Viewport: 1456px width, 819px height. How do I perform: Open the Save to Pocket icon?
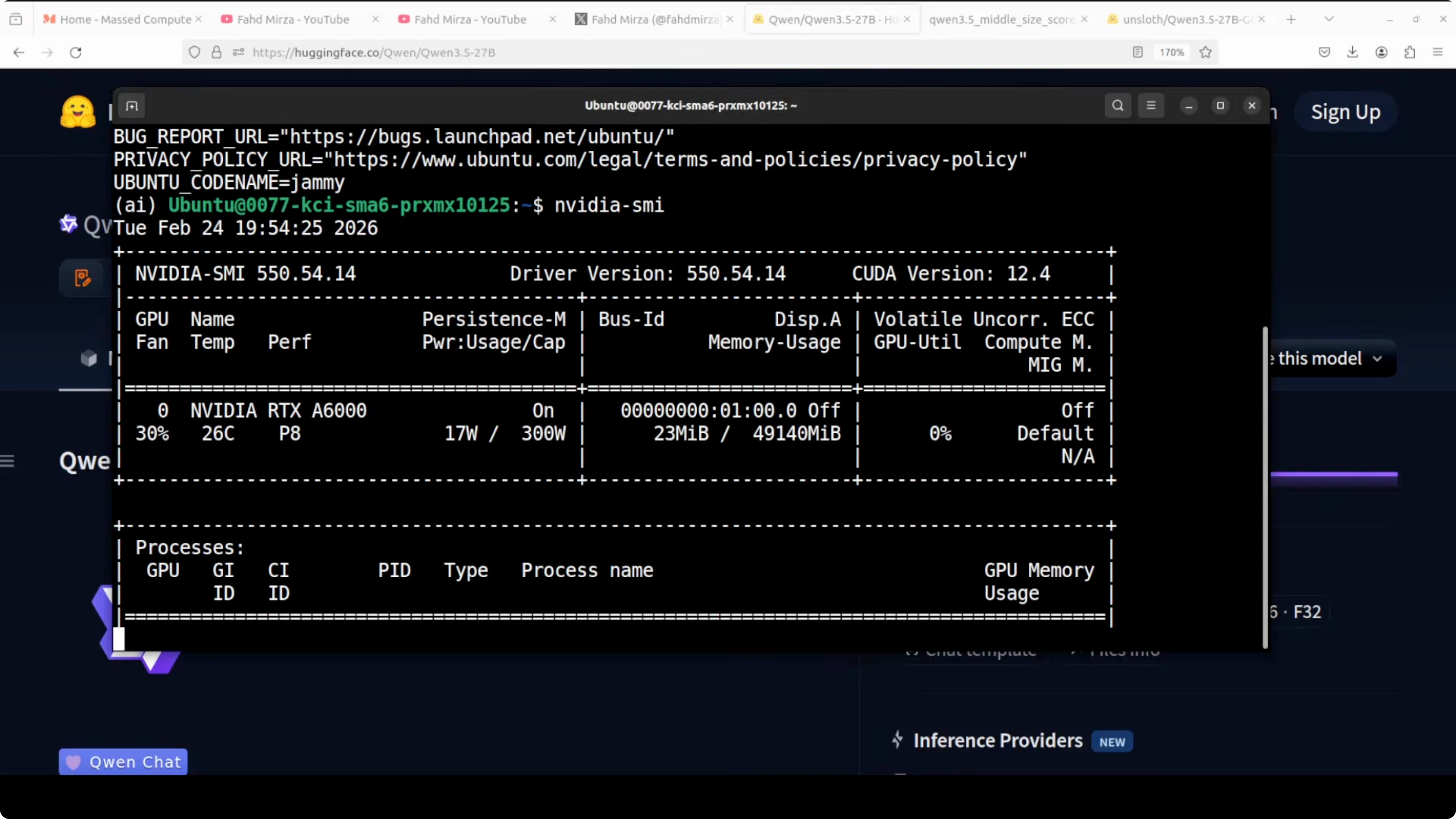click(1324, 53)
